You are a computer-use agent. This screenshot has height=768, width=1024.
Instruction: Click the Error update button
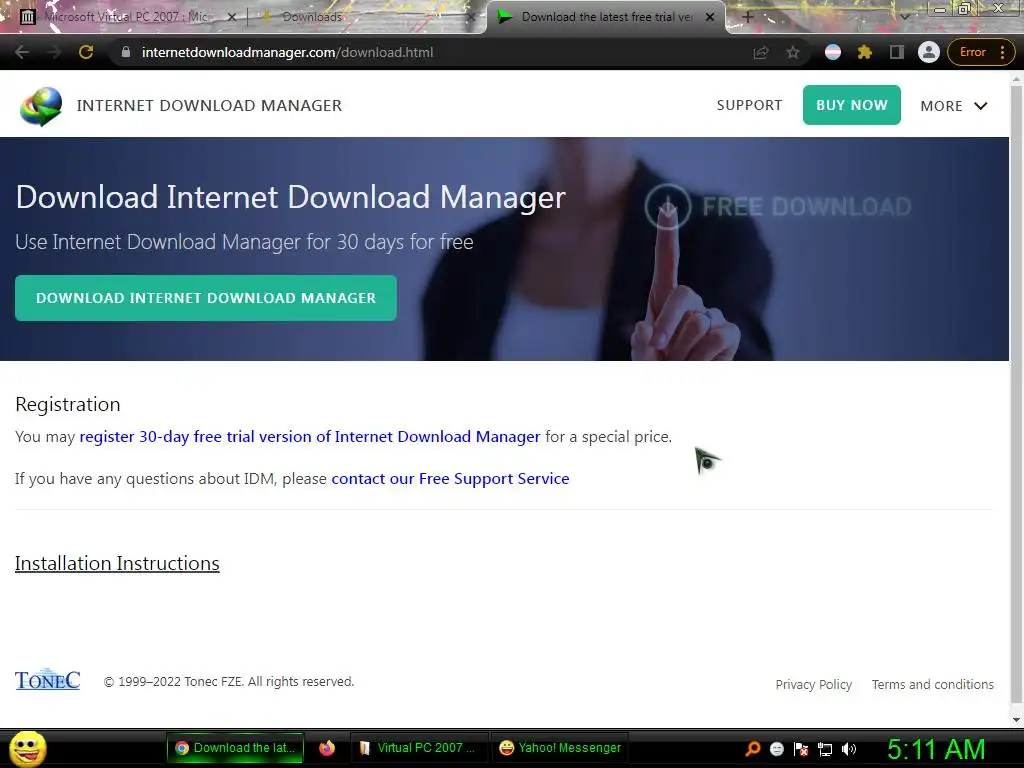point(972,52)
